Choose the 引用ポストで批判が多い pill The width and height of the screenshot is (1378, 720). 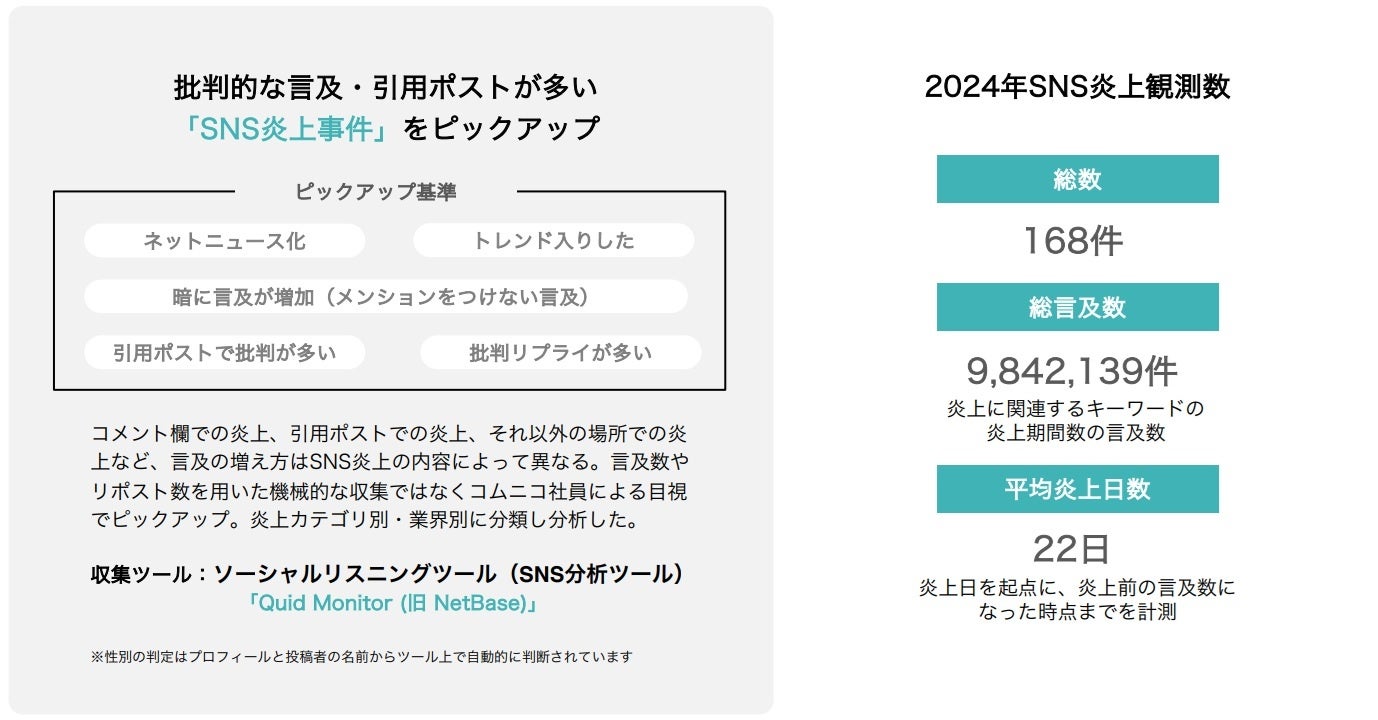(224, 352)
